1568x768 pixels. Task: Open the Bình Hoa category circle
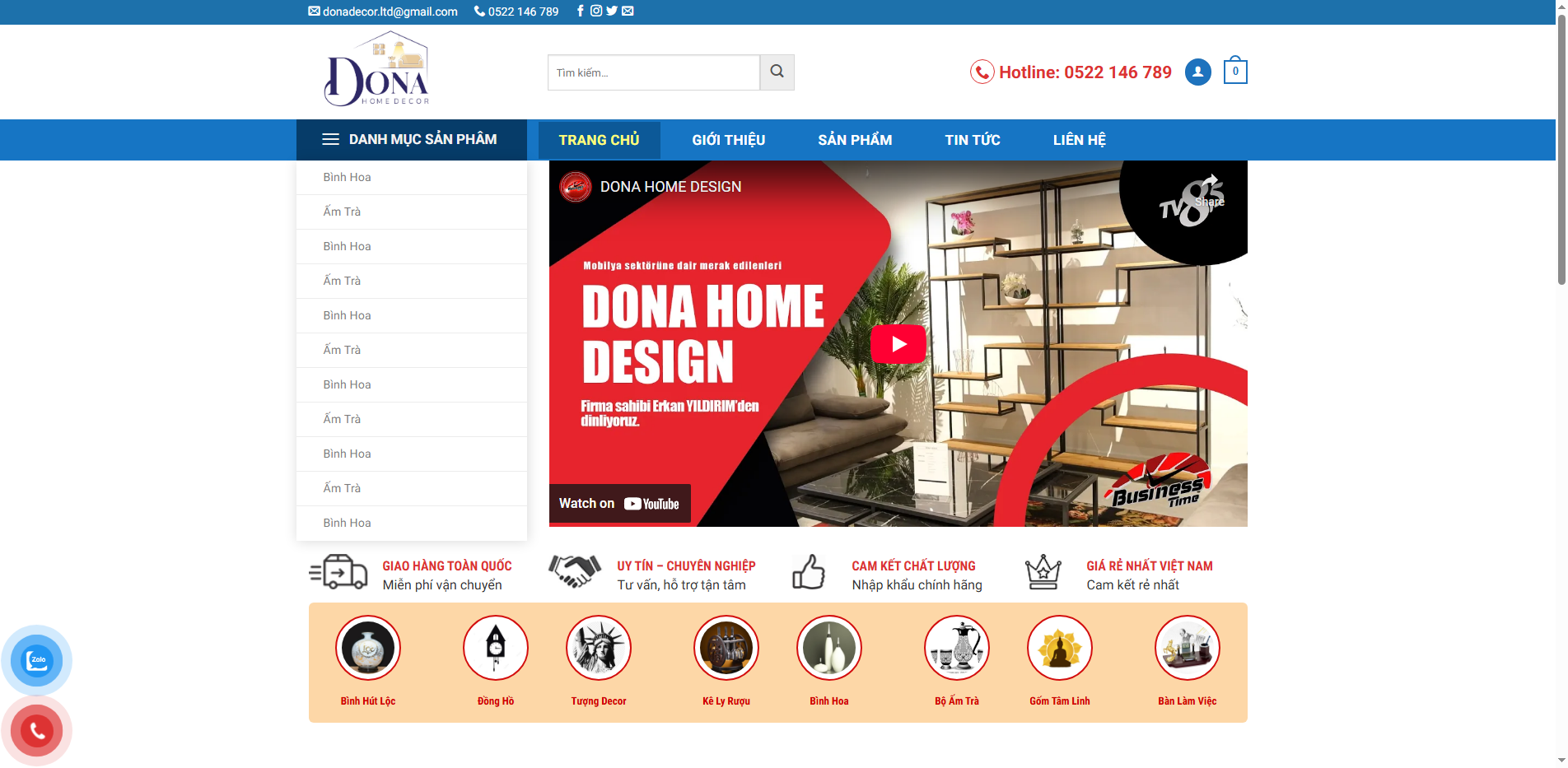coord(829,648)
